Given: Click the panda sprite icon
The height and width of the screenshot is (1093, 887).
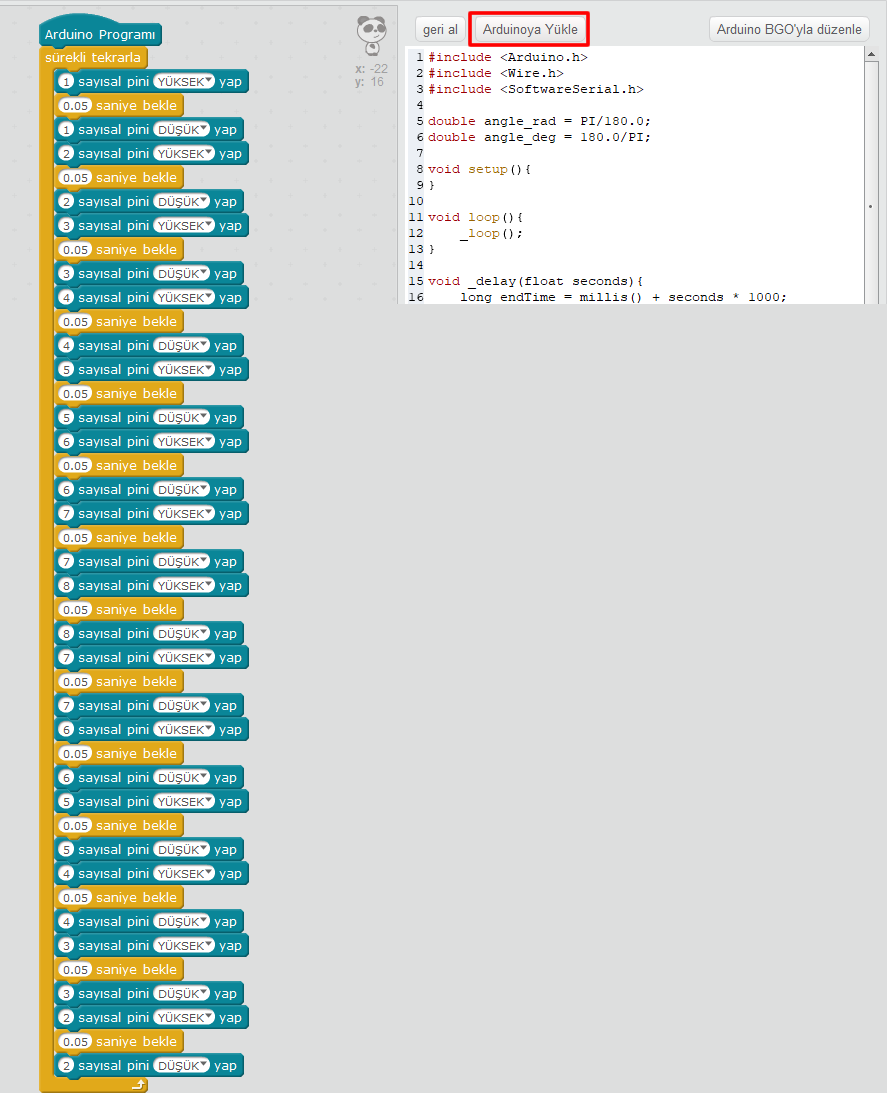Looking at the screenshot, I should point(372,36).
